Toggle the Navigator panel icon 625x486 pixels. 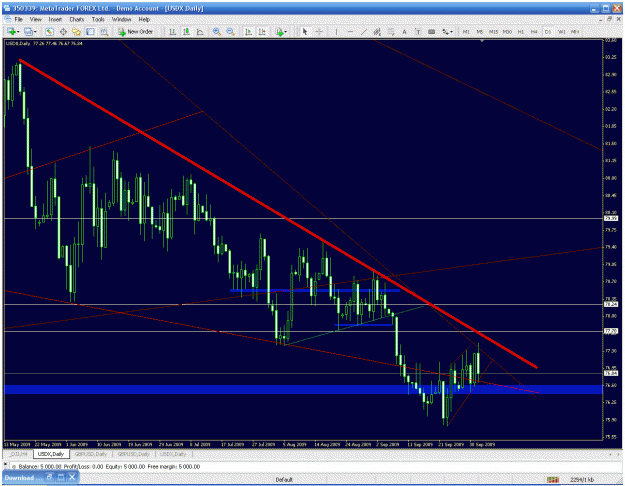pos(77,31)
